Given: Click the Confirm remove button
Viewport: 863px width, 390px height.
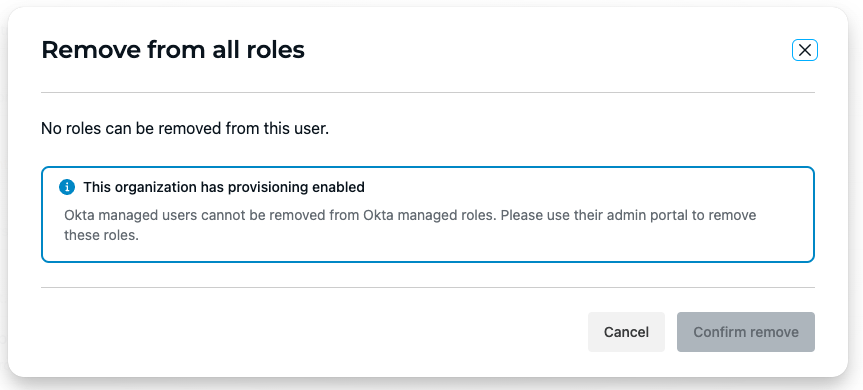Looking at the screenshot, I should [746, 332].
